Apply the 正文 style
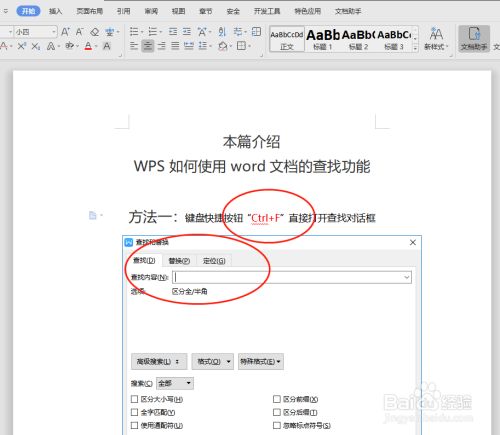Viewport: 500px width, 435px height. 287,39
